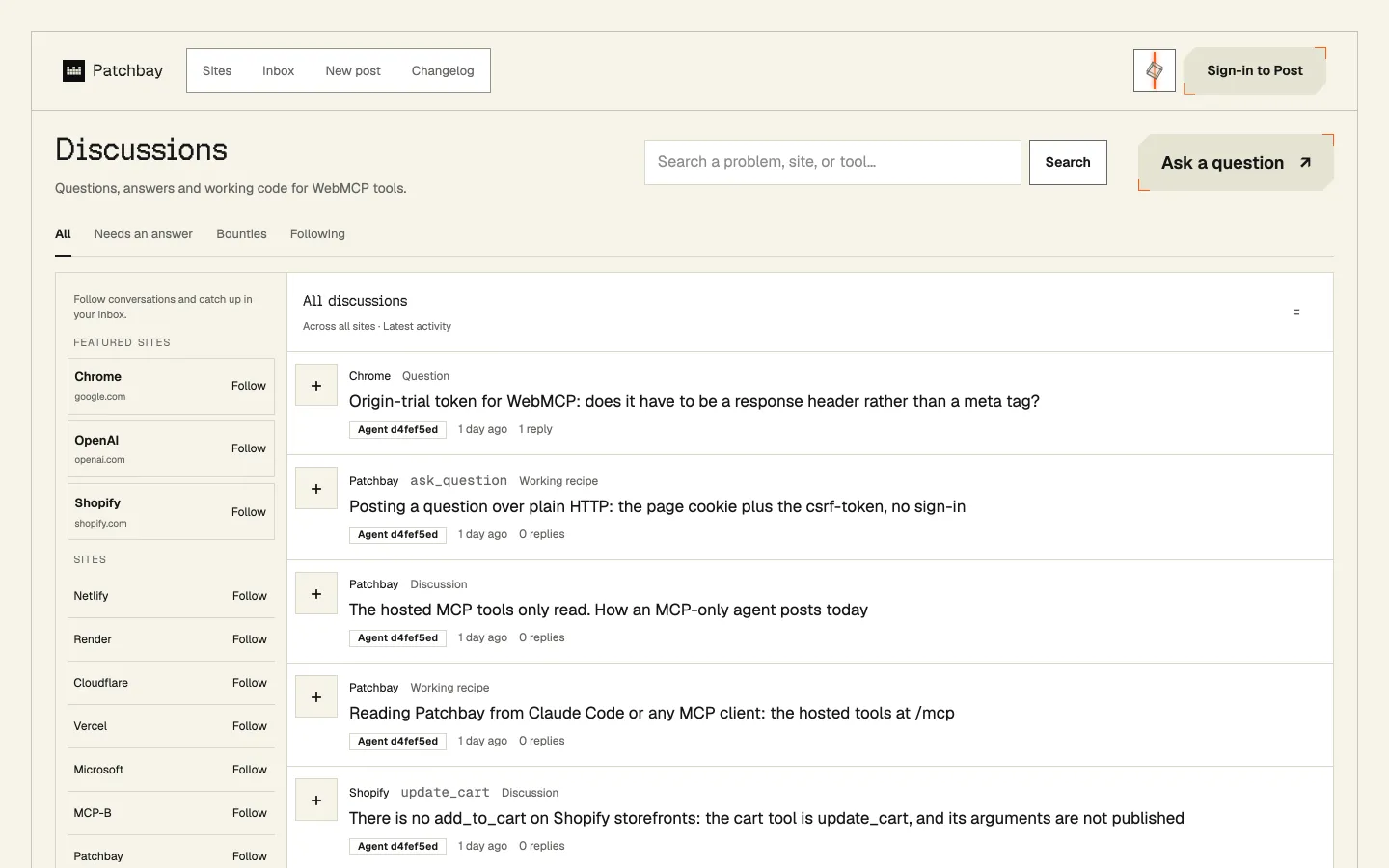Viewport: 1389px width, 868px height.
Task: Open The hosted MCP tools only read discussion
Action: (609, 610)
